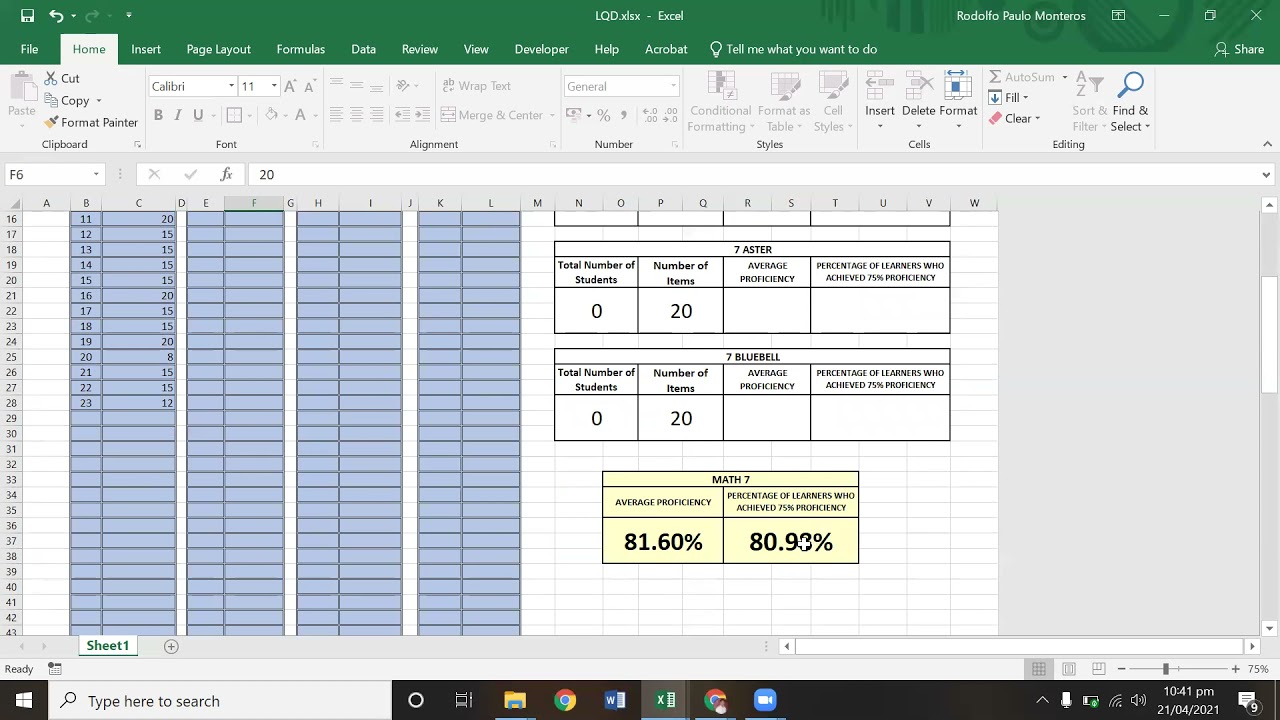
Task: Switch to the Insert tab
Action: click(x=146, y=49)
